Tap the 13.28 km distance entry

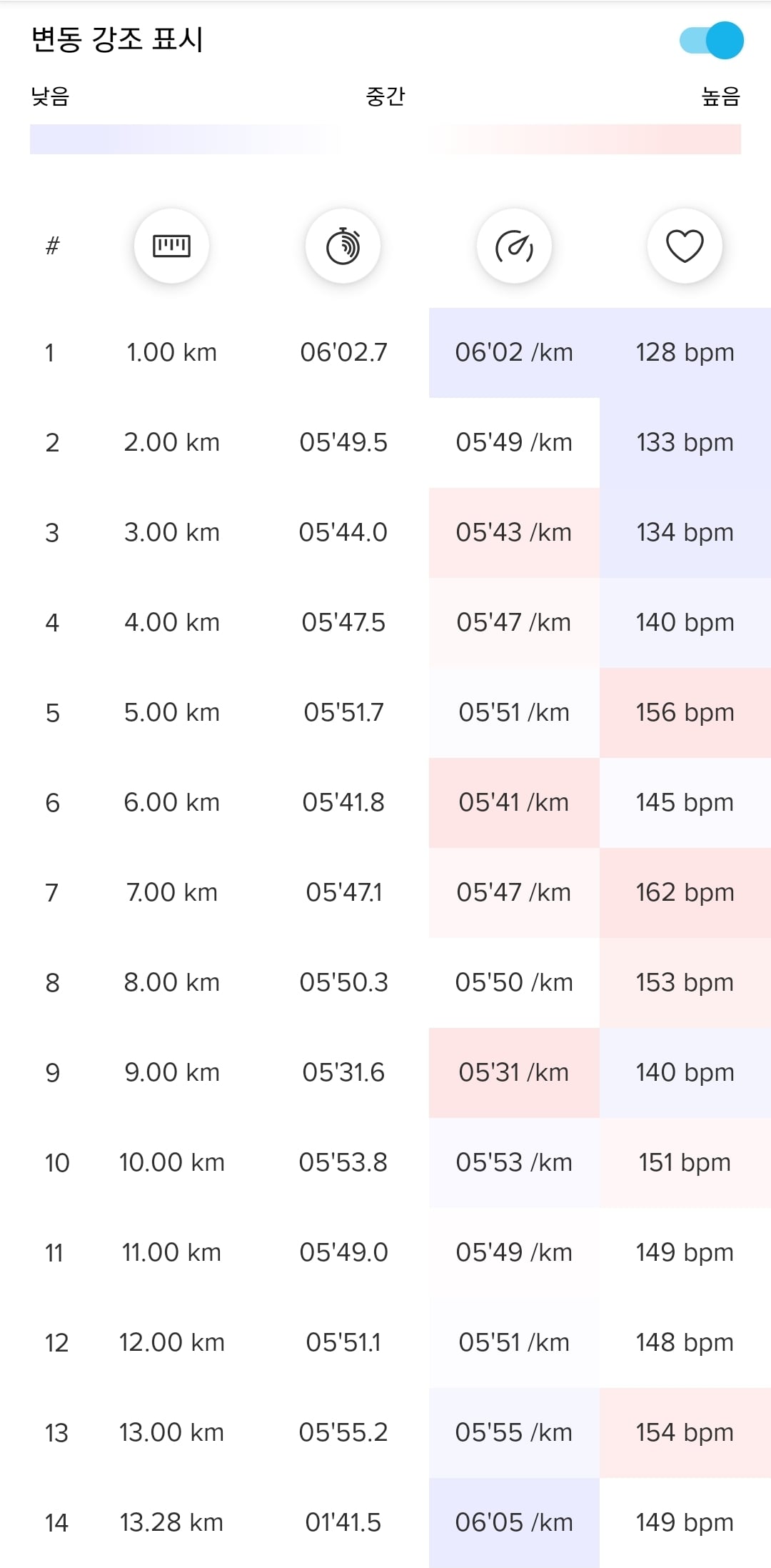171,1522
